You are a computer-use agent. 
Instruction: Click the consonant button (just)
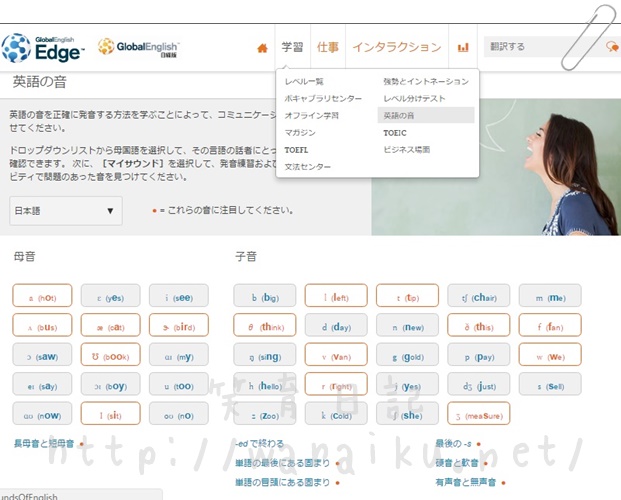pos(479,384)
